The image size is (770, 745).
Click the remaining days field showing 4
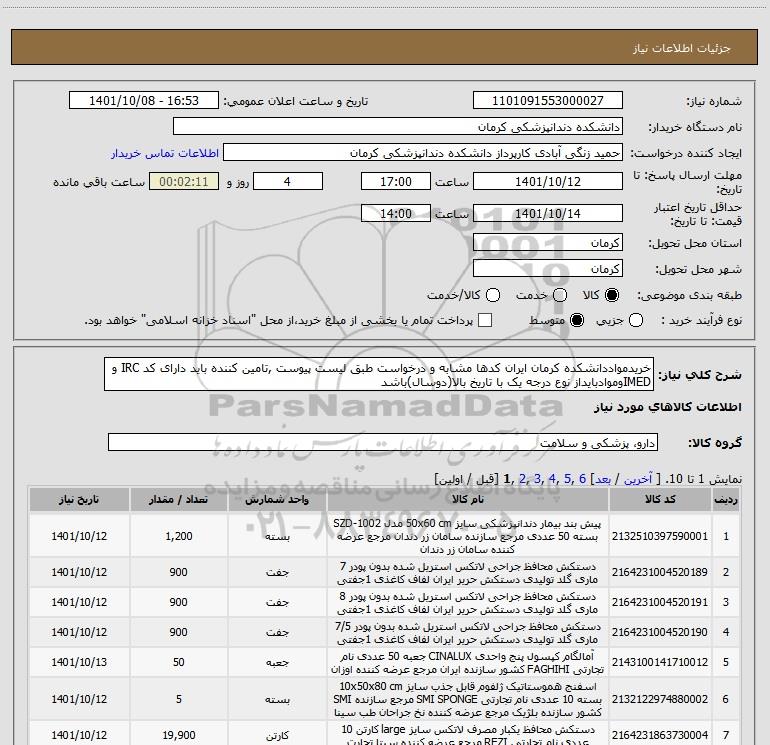pyautogui.click(x=288, y=181)
